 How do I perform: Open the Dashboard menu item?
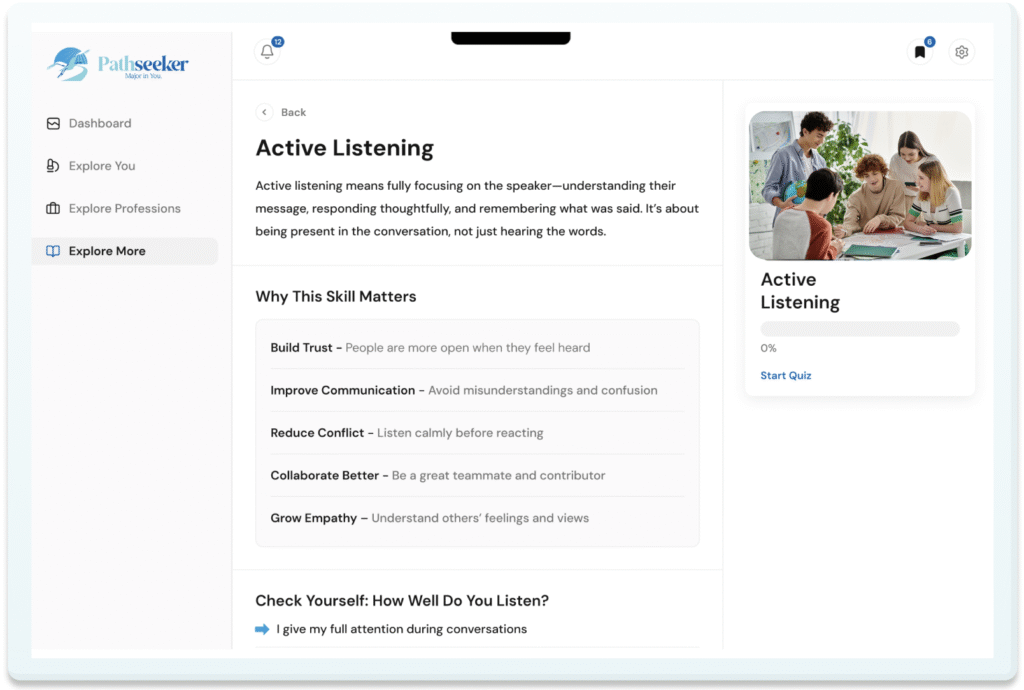100,124
